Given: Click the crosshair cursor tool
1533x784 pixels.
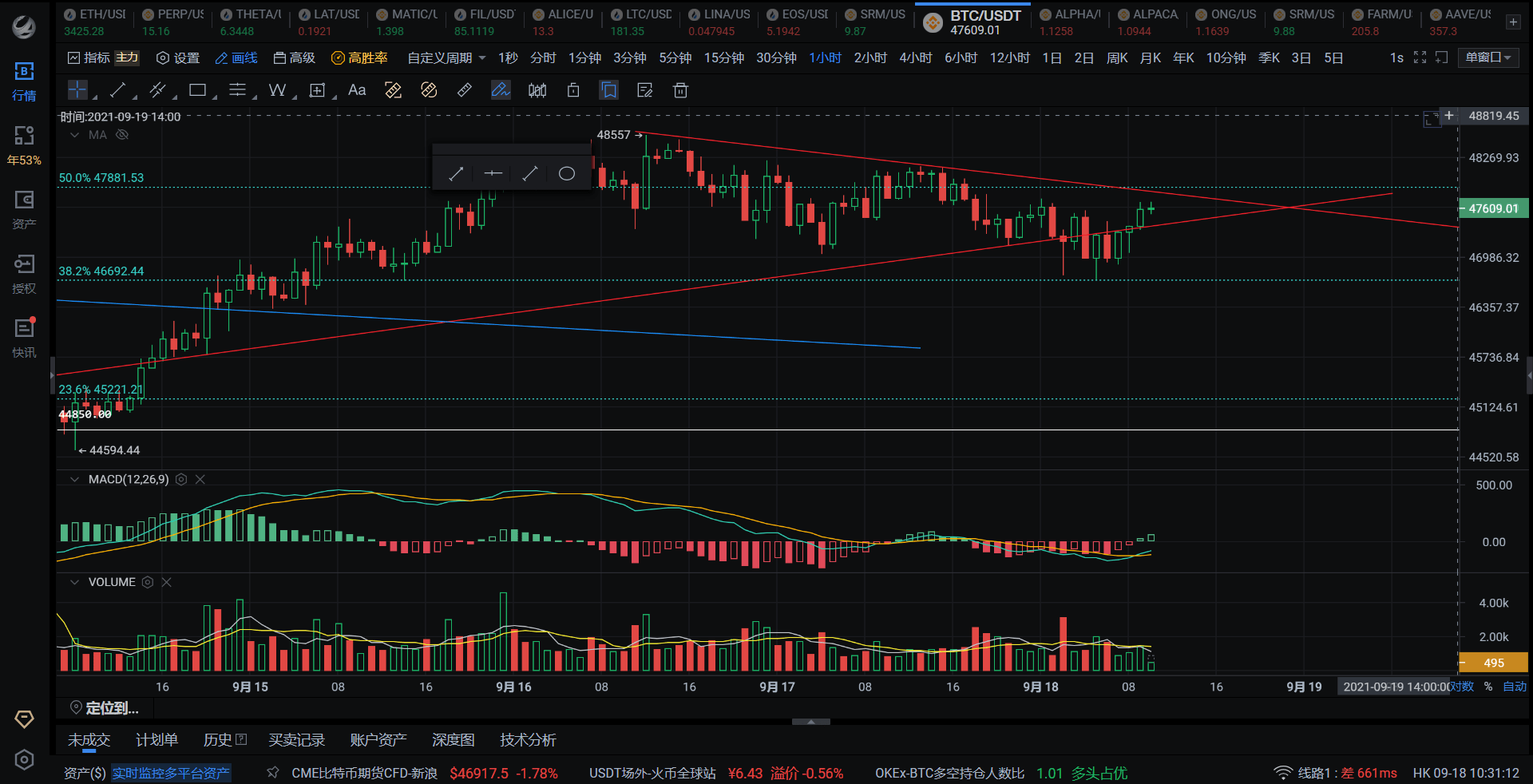Looking at the screenshot, I should click(77, 90).
